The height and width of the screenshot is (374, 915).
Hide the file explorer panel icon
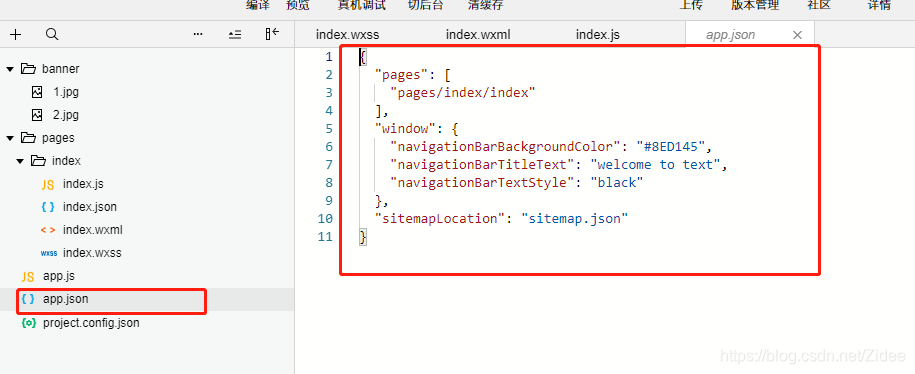coord(272,34)
